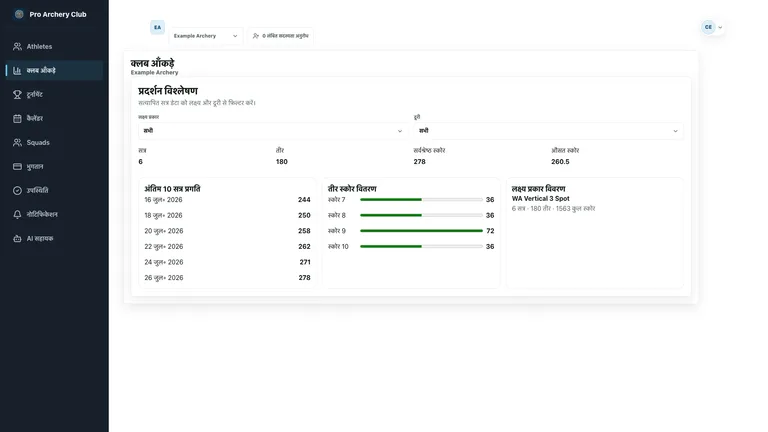Click the स्कोर 7 distribution bar
The width and height of the screenshot is (768, 432).
421,200
